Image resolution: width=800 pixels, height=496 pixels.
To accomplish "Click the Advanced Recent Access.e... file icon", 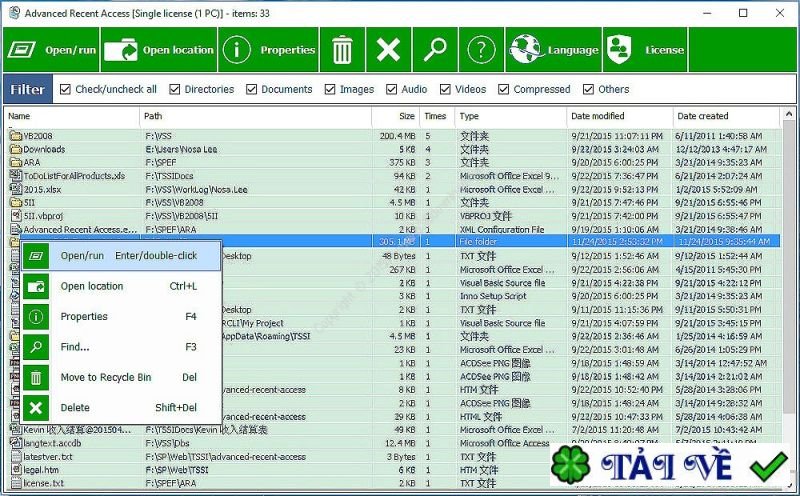I will [16, 229].
